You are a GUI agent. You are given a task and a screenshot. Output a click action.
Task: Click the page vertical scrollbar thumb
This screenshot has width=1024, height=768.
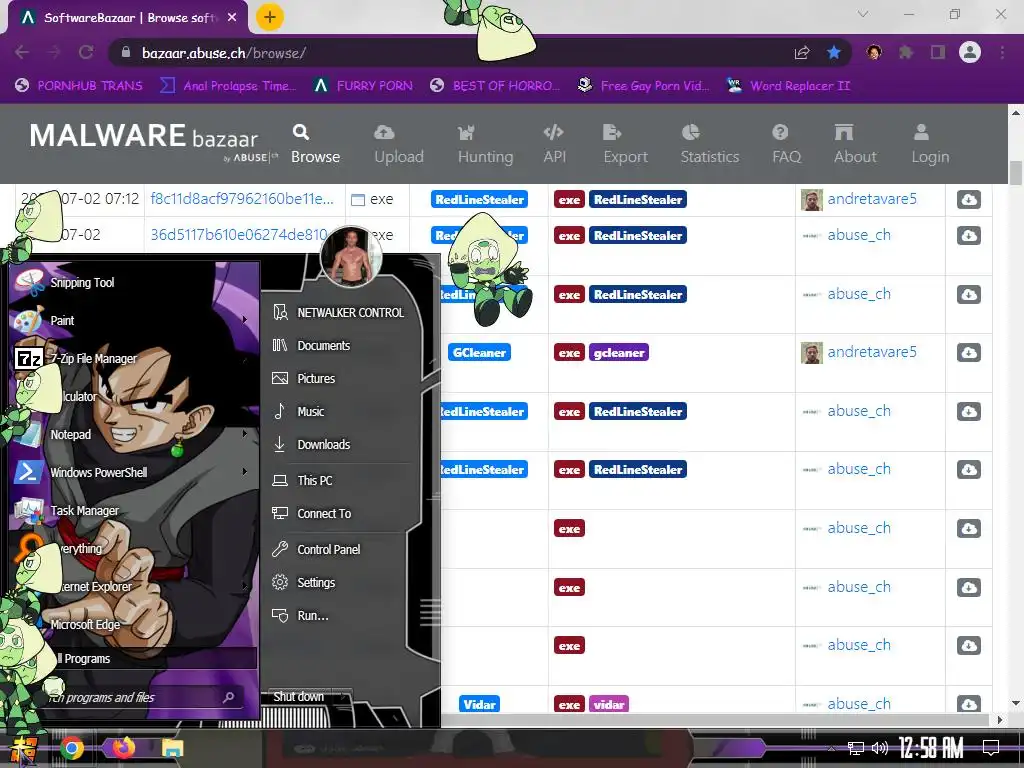[1016, 173]
